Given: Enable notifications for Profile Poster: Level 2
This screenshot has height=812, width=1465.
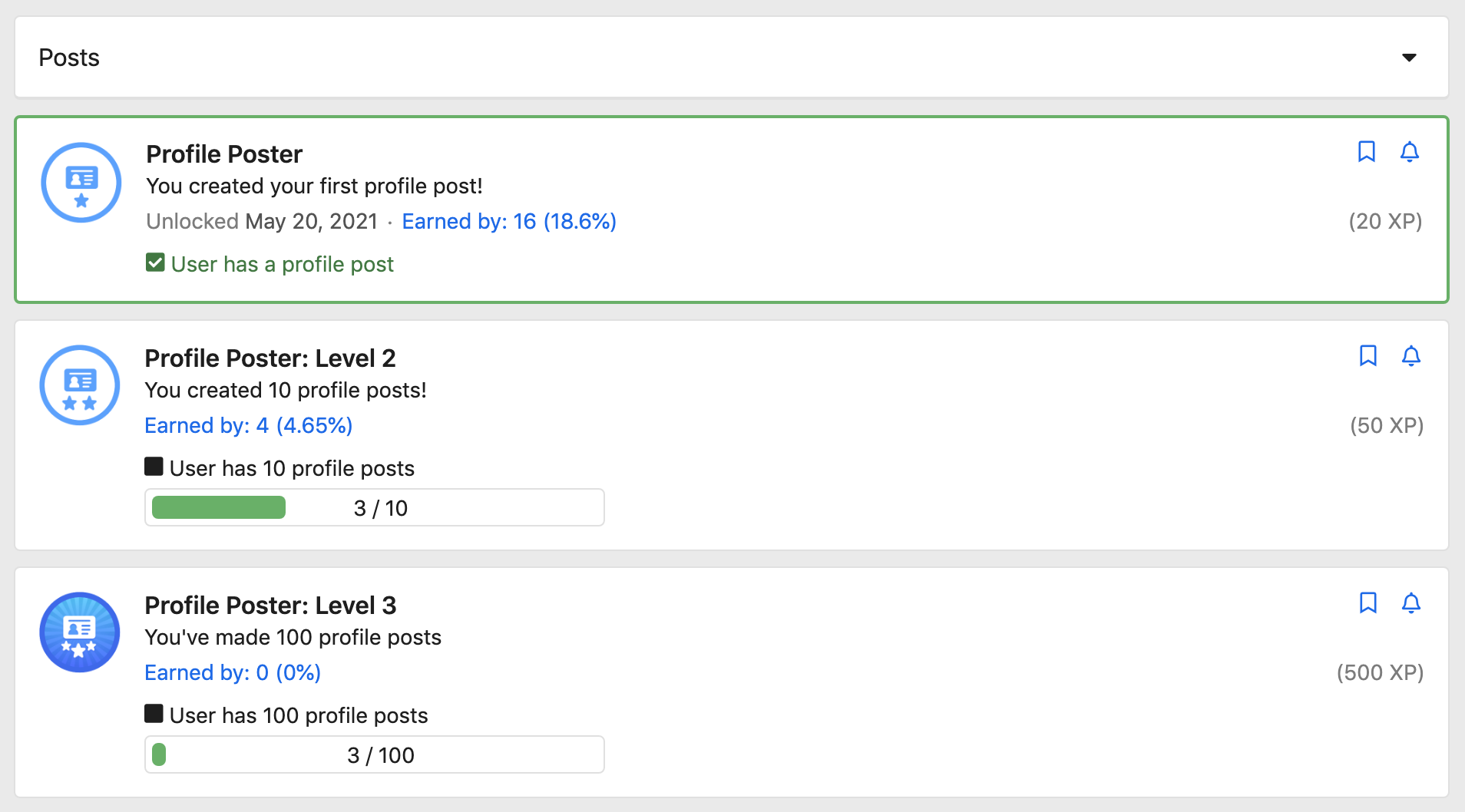Looking at the screenshot, I should pos(1410,356).
